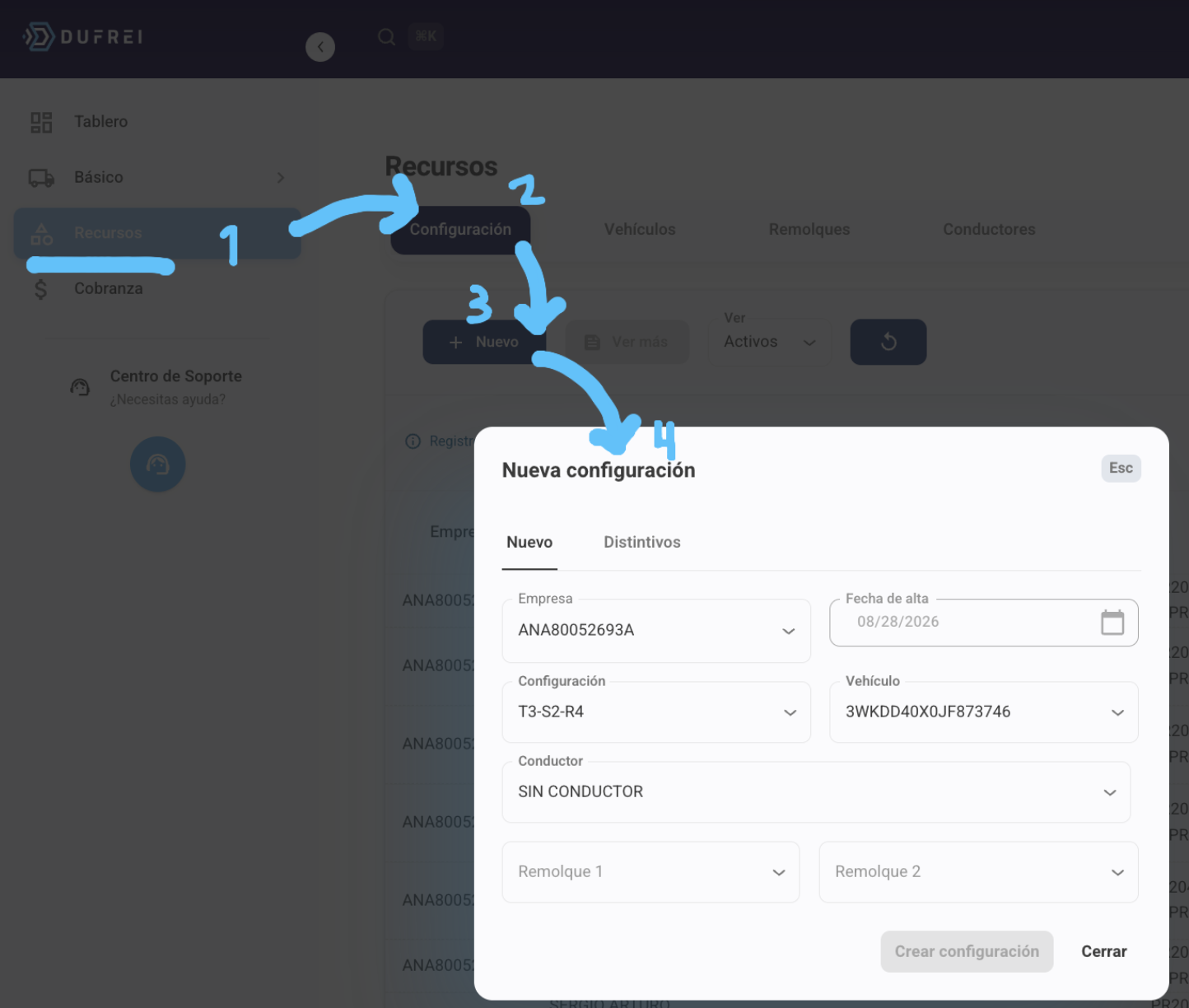Click the Cerrar button
This screenshot has height=1008, width=1189.
tap(1103, 952)
